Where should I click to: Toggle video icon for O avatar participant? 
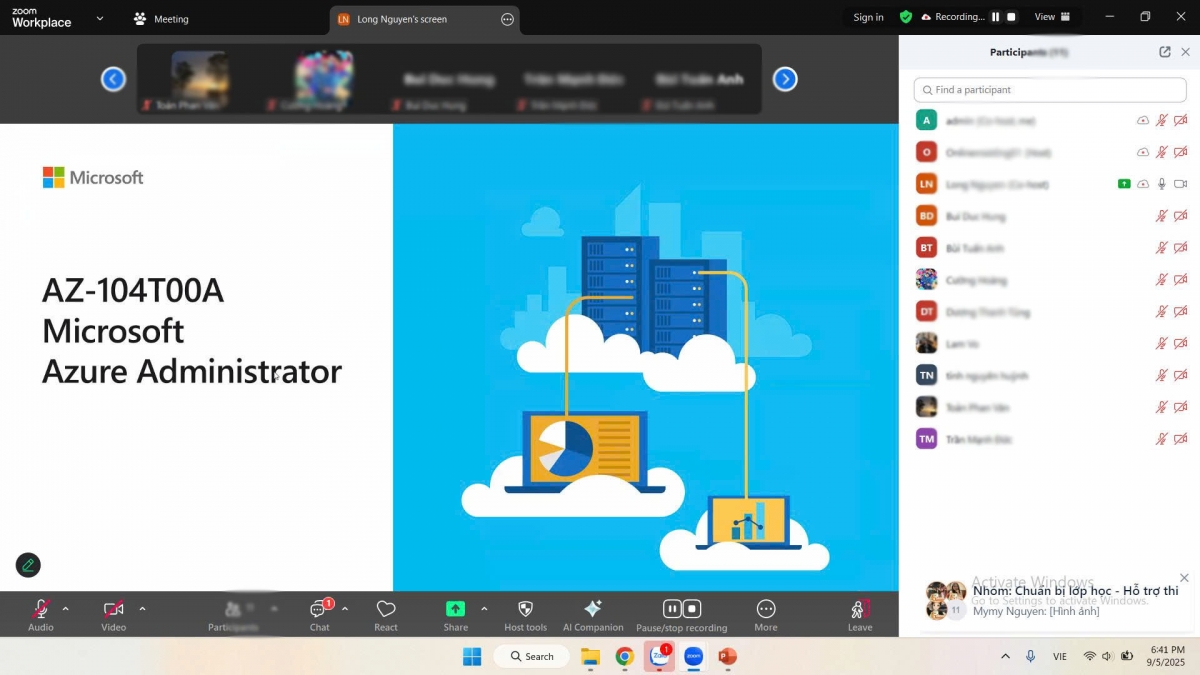1180,152
